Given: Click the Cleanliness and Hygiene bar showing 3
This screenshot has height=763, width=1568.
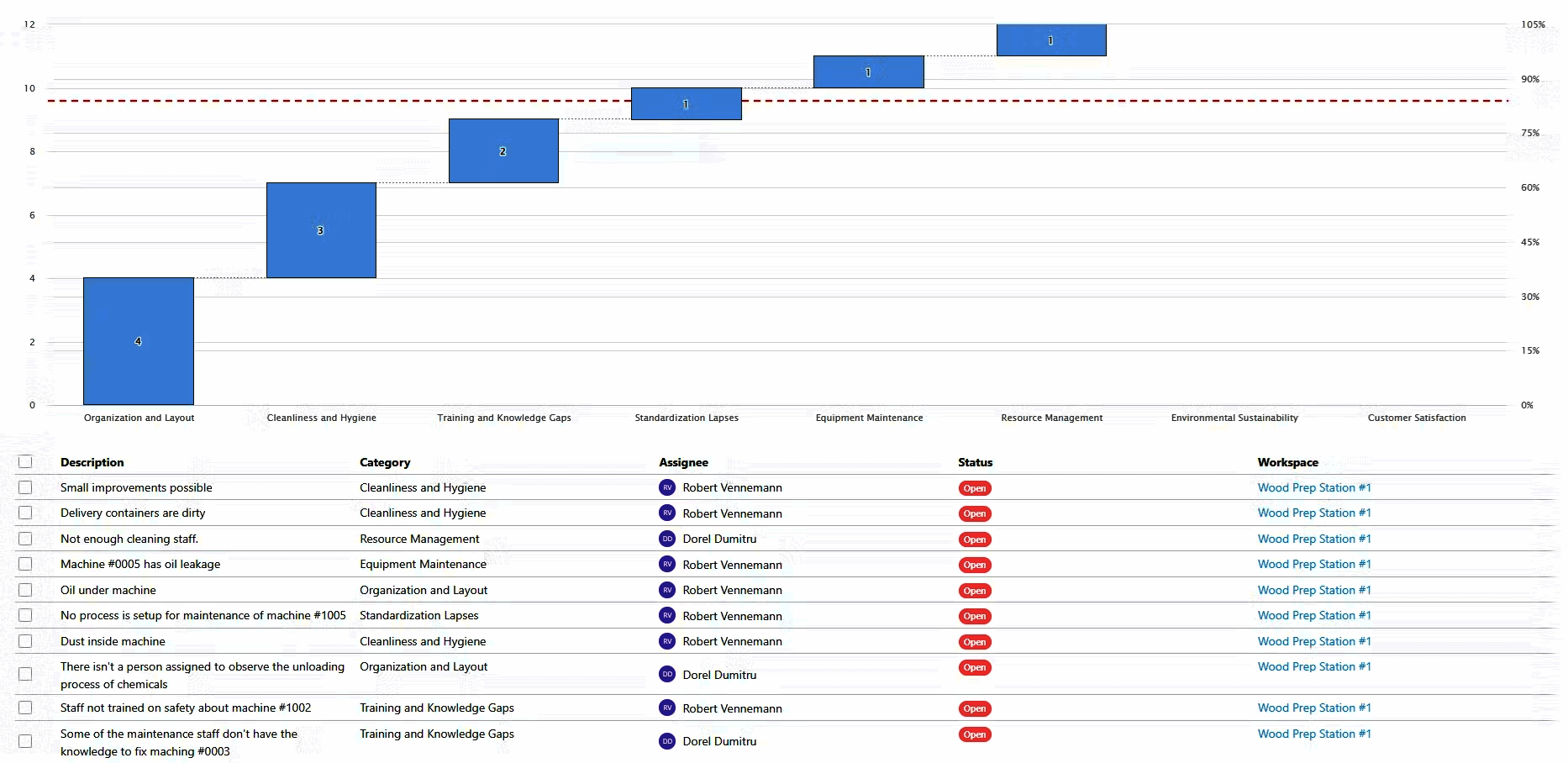Looking at the screenshot, I should (321, 230).
